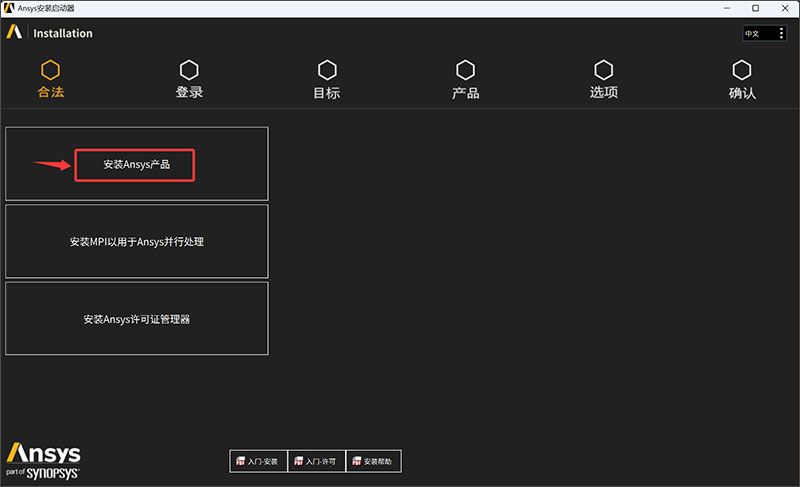Screen dimensions: 800x487
Task: Click the Installation header text
Action: [x=63, y=33]
